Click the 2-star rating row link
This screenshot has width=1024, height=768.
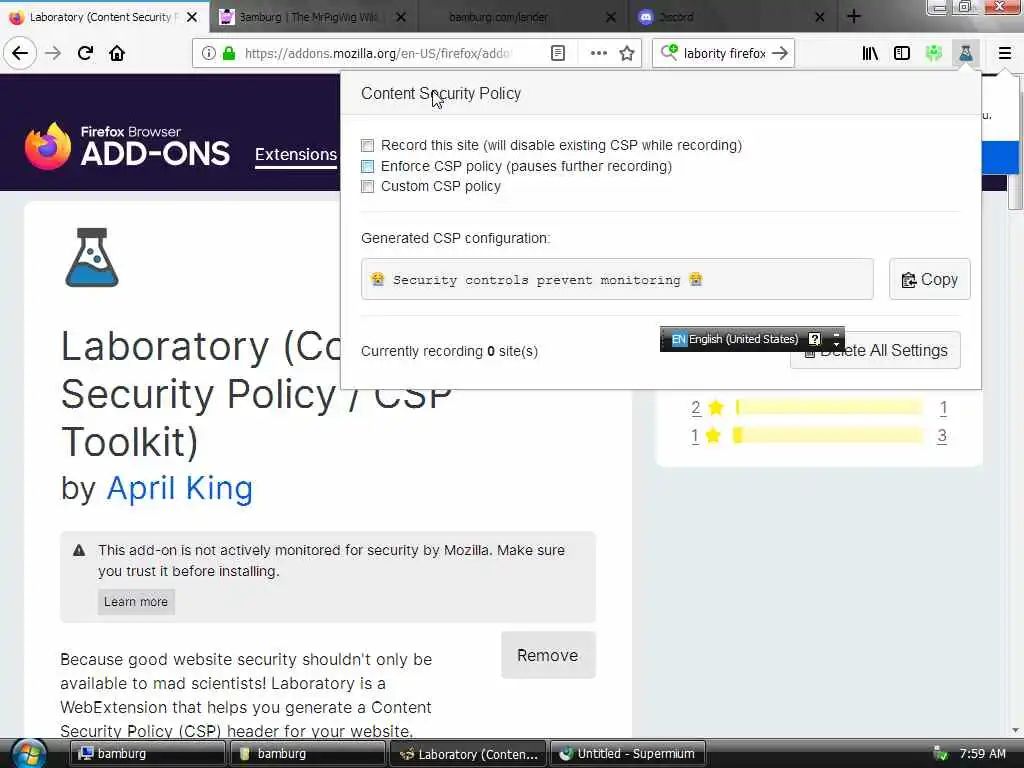pyautogui.click(x=696, y=408)
